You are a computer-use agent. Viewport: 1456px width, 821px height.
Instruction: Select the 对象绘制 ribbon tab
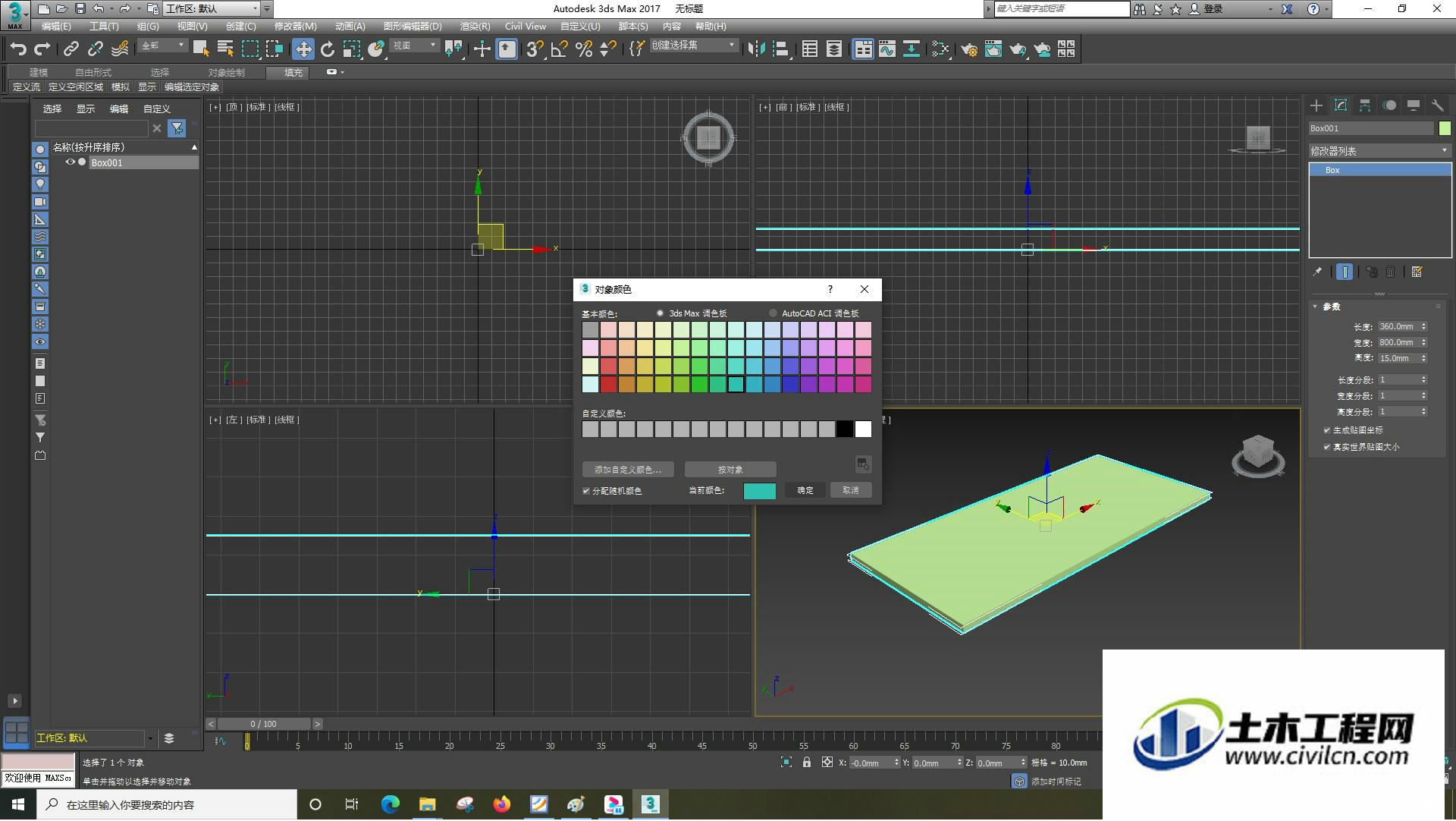point(227,73)
